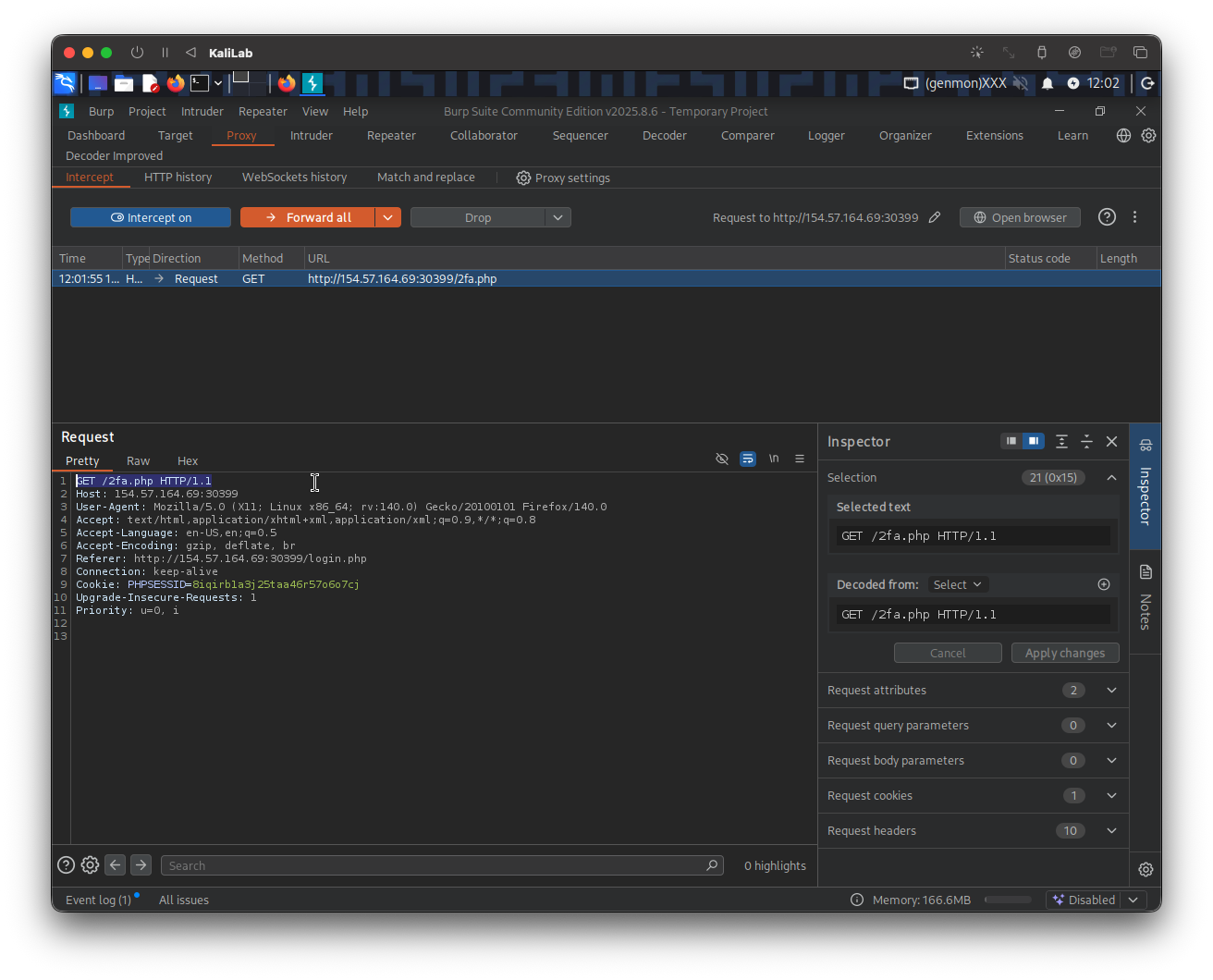Open the Repeater tab
Image resolution: width=1213 pixels, height=980 pixels.
pos(391,135)
